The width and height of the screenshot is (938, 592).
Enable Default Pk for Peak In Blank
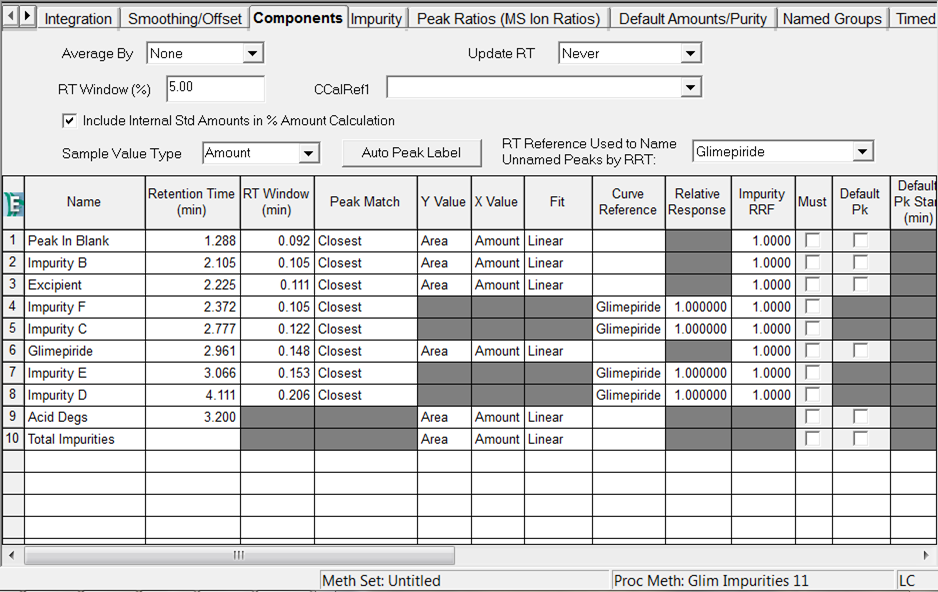point(860,240)
